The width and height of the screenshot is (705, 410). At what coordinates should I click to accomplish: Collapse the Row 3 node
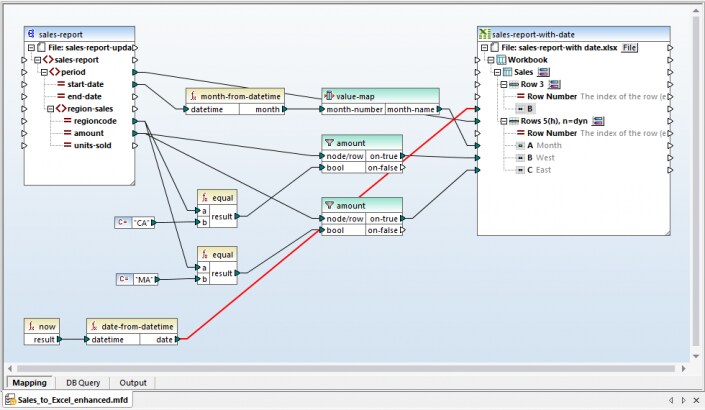tap(504, 84)
